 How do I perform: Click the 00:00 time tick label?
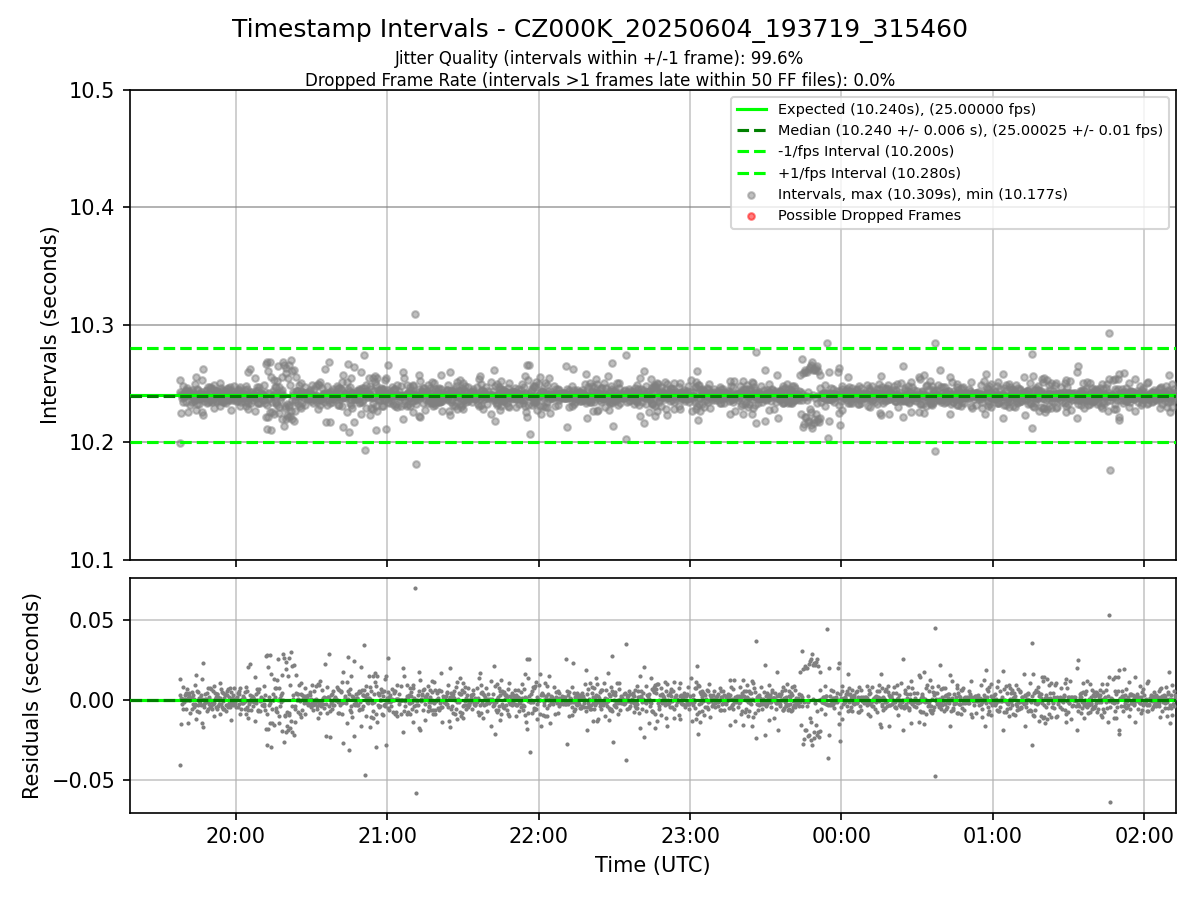point(841,834)
